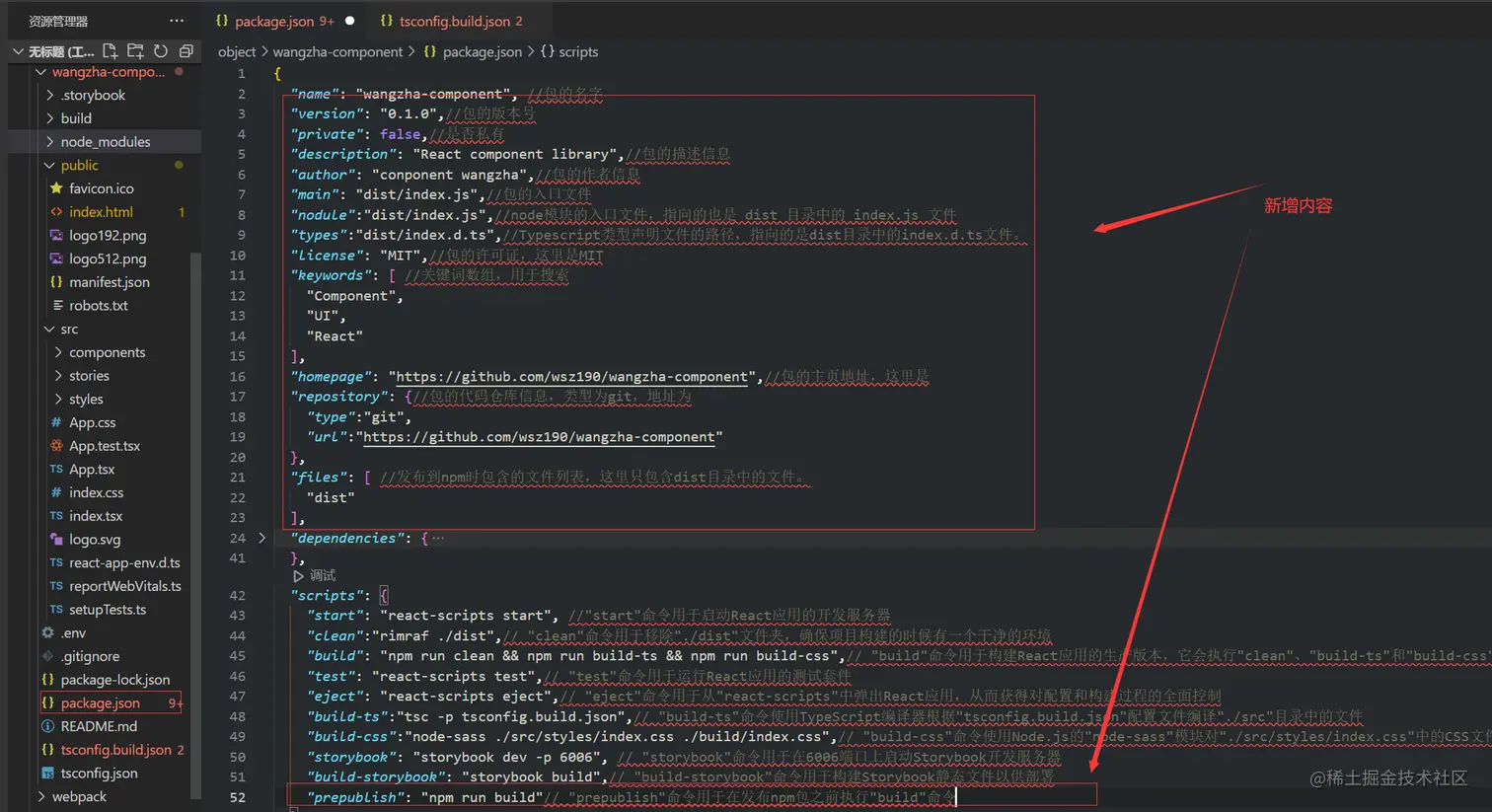Click the package.json breadcrumb
This screenshot has width=1492, height=812.
coord(483,51)
